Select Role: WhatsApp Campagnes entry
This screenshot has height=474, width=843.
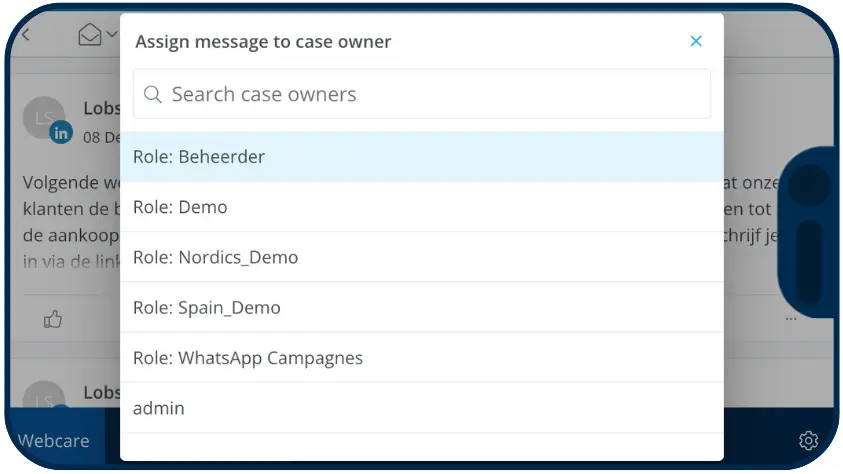(x=421, y=358)
